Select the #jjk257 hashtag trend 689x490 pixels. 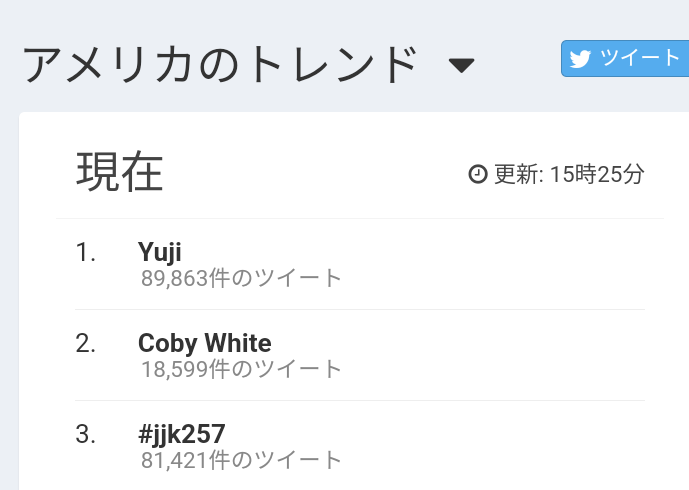(x=181, y=434)
